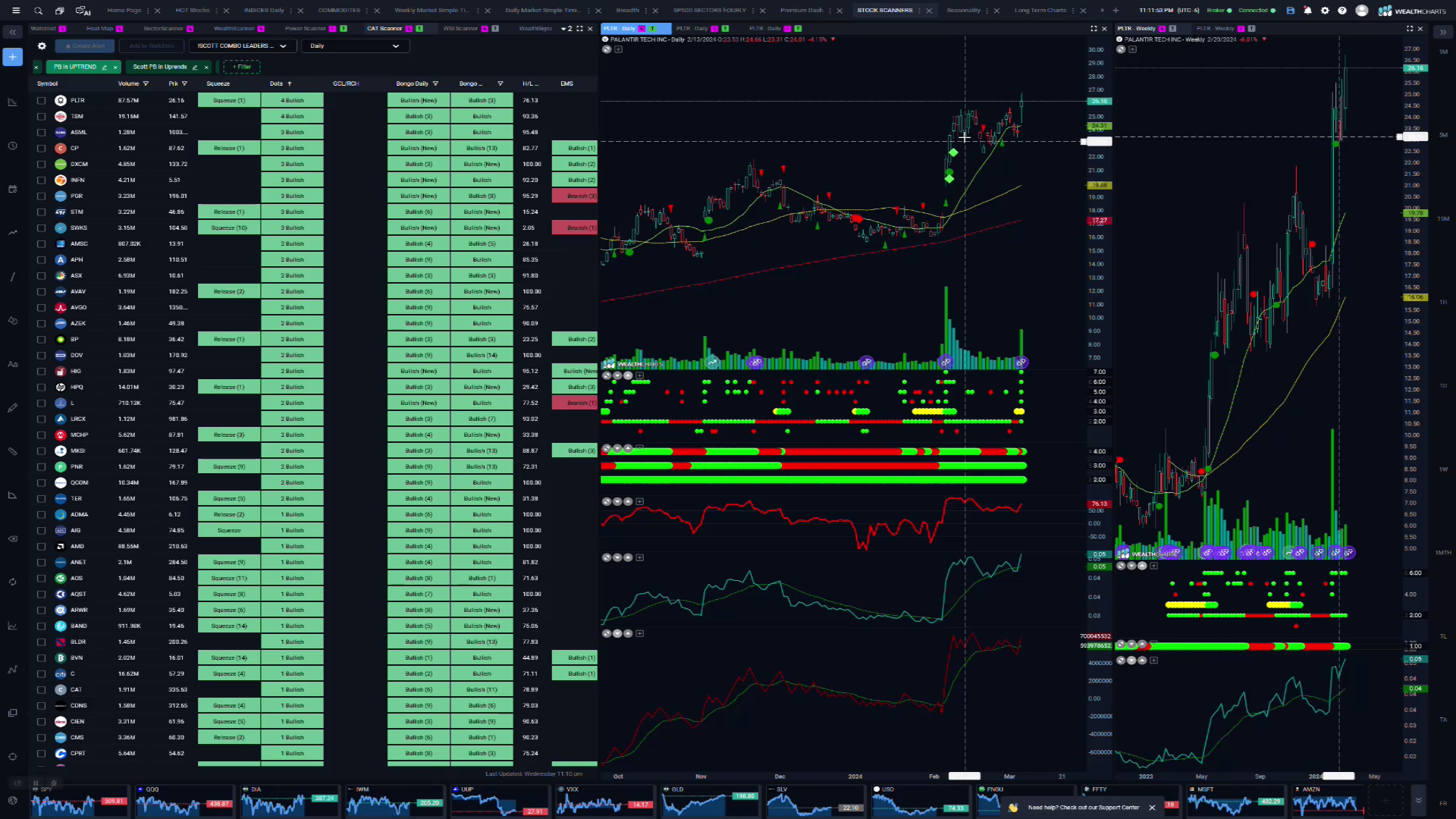
Task: Expand the bottom ticker strip chevron
Action: [1418, 800]
